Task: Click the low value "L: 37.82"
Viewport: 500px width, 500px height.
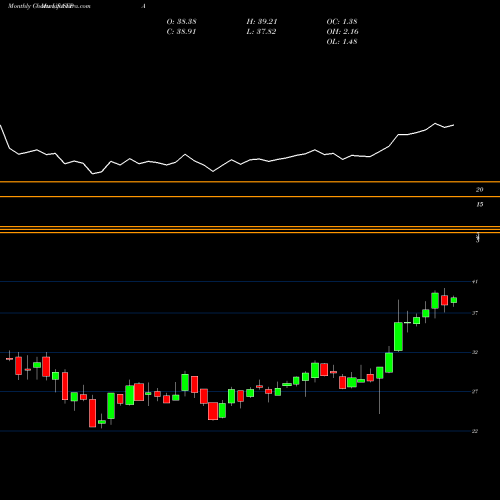Action: coord(262,32)
